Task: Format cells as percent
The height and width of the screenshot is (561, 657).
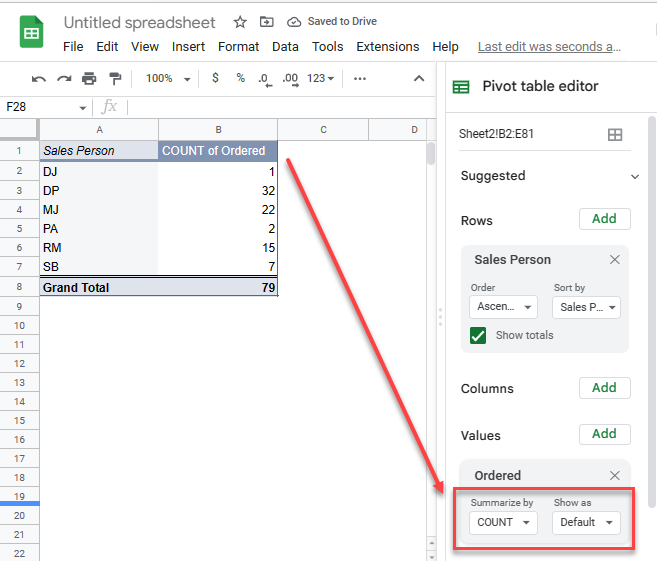Action: pos(240,78)
